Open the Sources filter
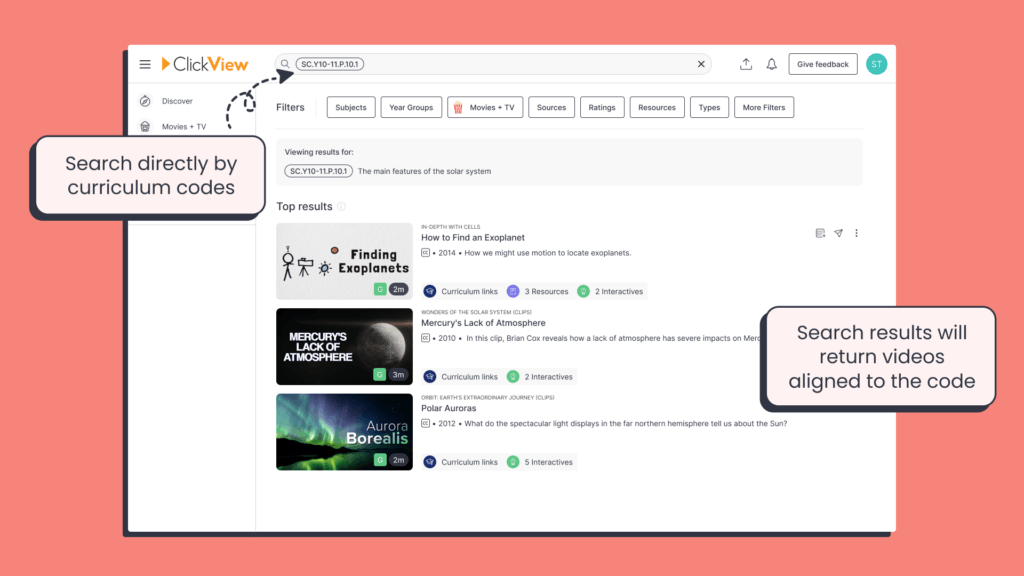1024x576 pixels. click(551, 107)
